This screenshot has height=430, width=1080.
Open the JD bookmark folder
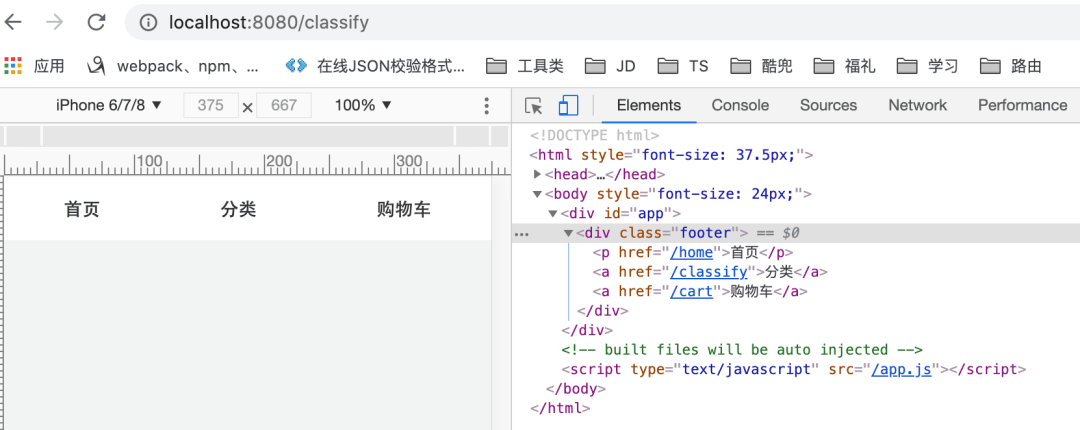click(x=610, y=66)
